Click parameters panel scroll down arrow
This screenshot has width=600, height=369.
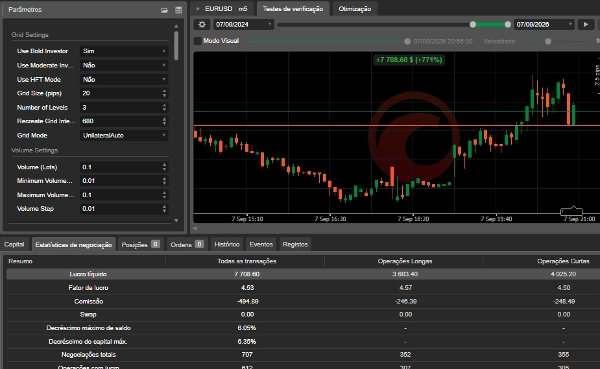[176, 220]
